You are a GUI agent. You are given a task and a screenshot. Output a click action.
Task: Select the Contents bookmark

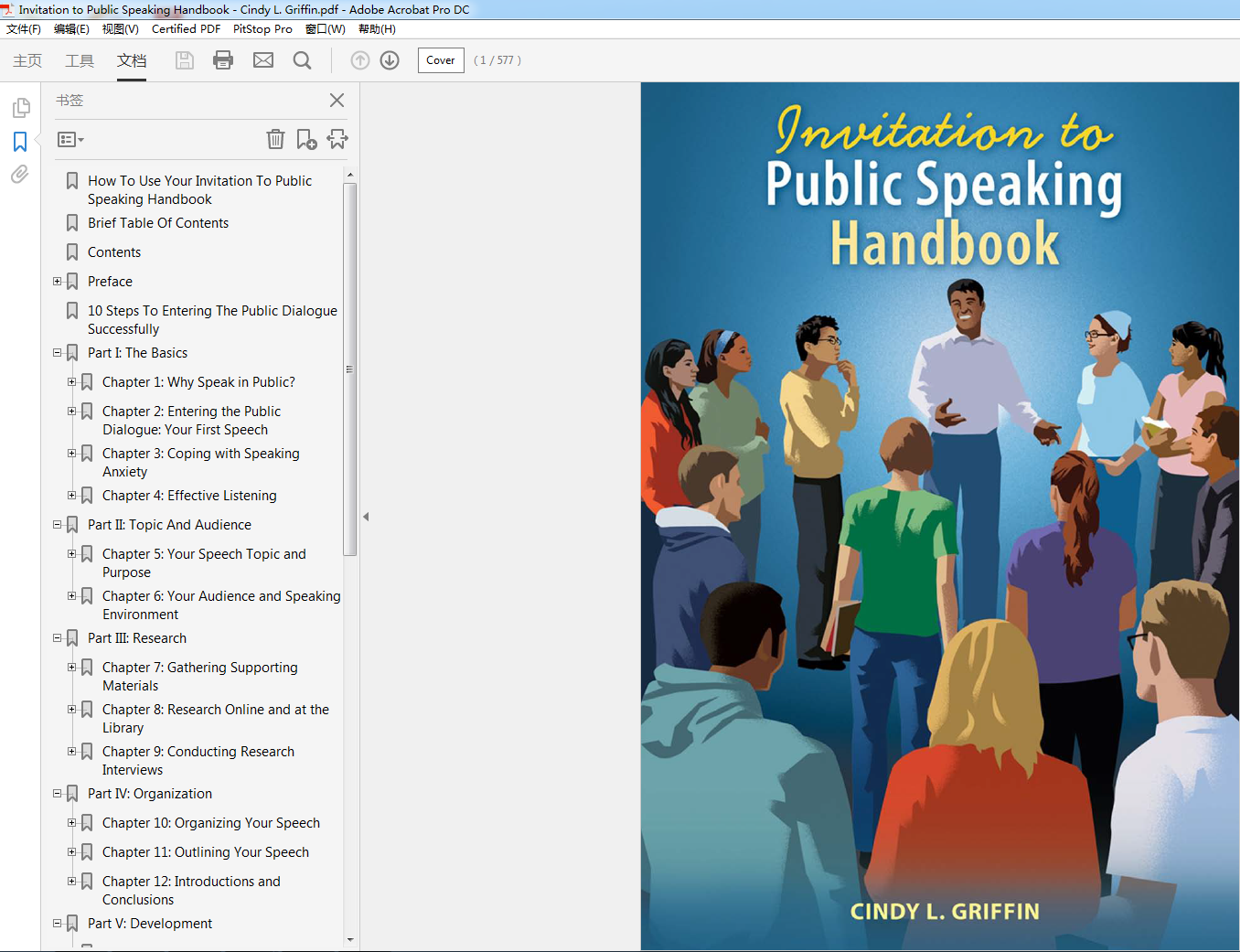click(114, 252)
